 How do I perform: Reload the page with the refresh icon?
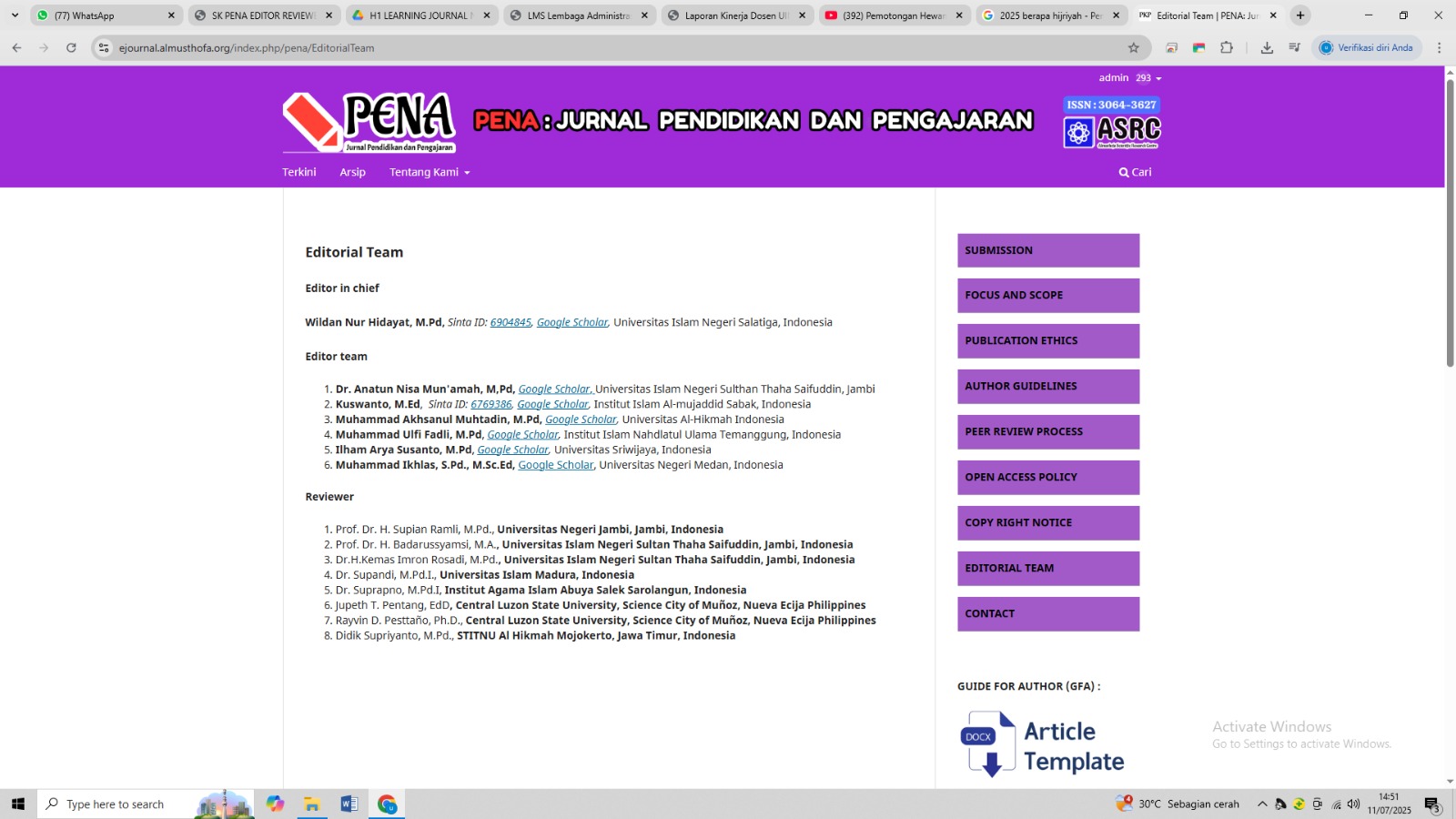(71, 48)
